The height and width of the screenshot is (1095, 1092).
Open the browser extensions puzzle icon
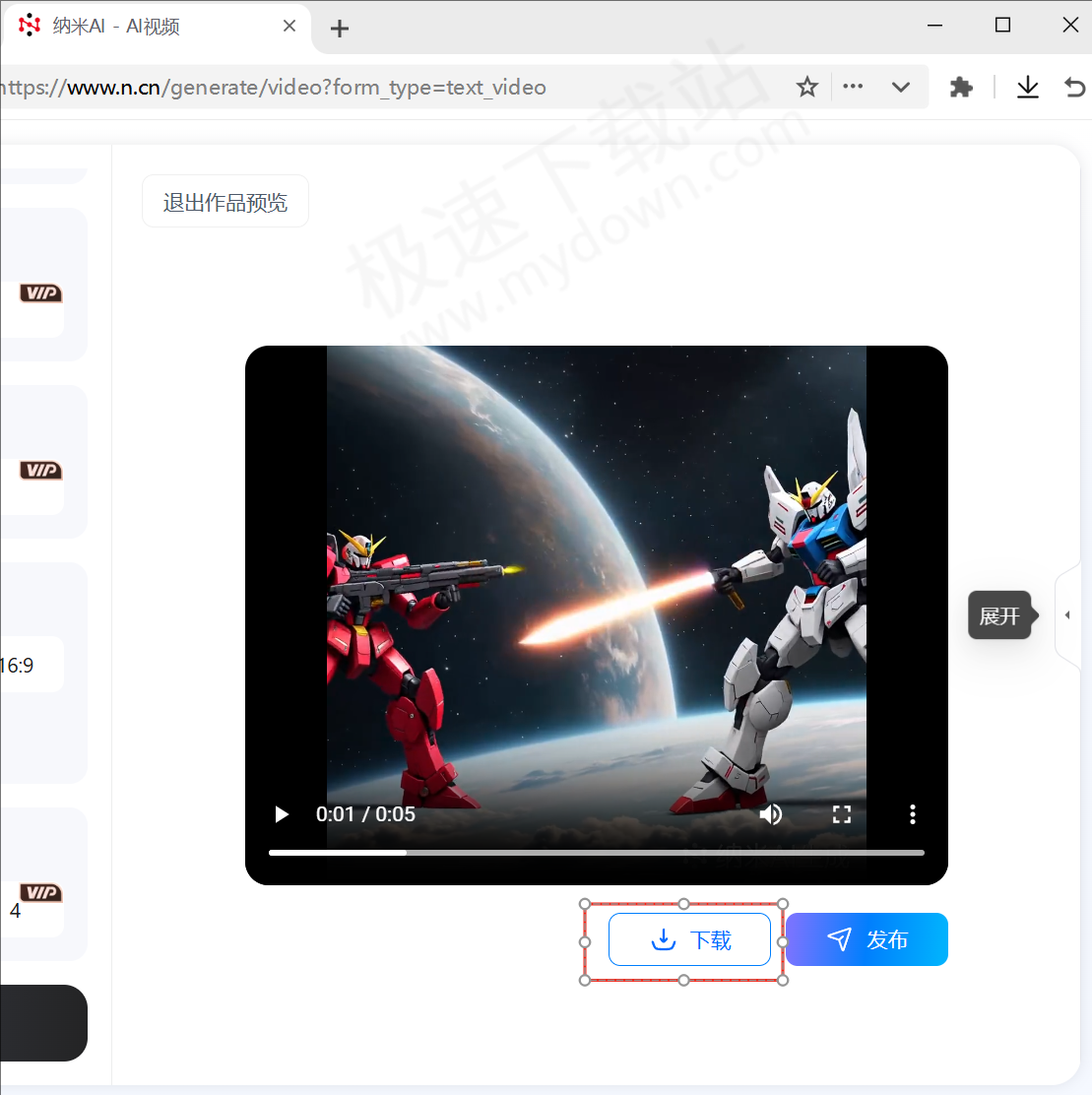961,87
